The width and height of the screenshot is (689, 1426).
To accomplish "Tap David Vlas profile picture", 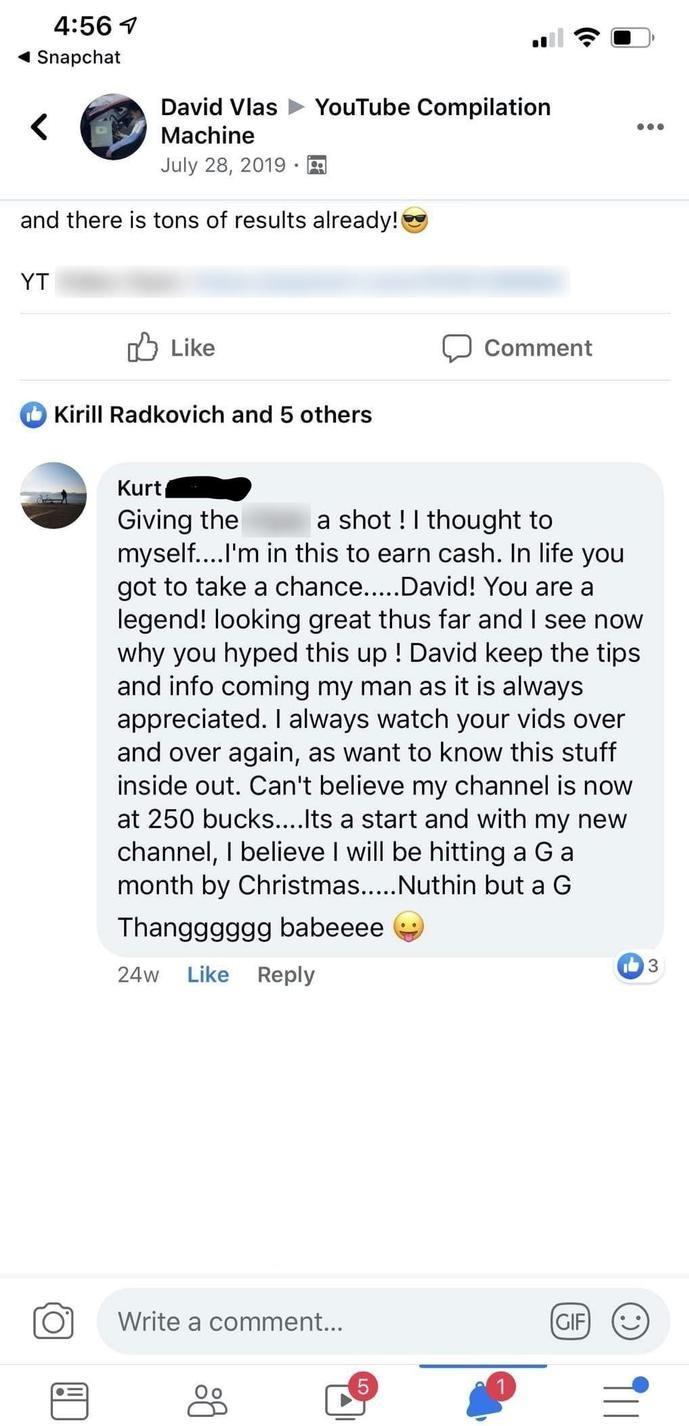I will tap(113, 127).
